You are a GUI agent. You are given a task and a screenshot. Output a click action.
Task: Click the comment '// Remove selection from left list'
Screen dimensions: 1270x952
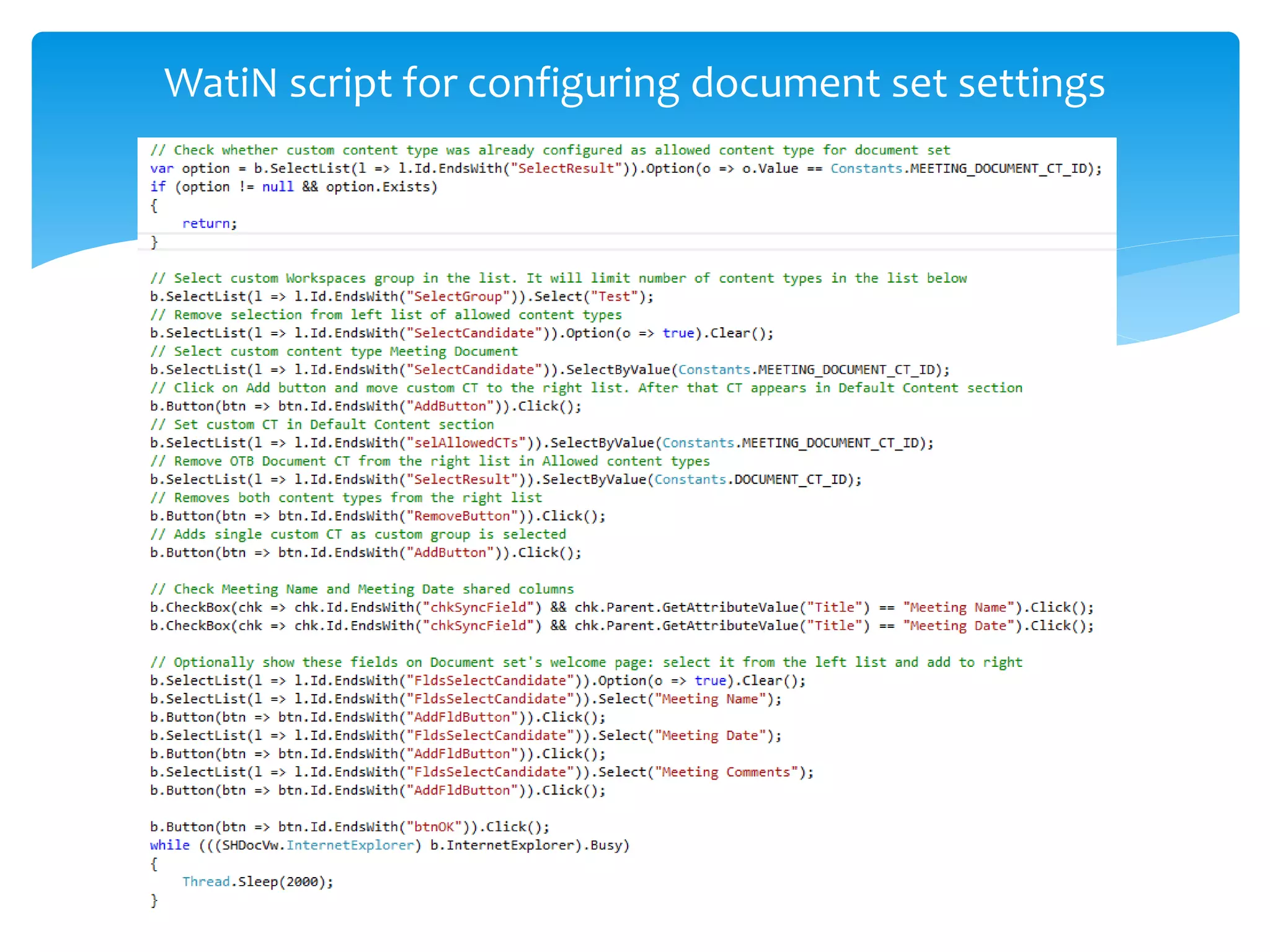(x=386, y=315)
